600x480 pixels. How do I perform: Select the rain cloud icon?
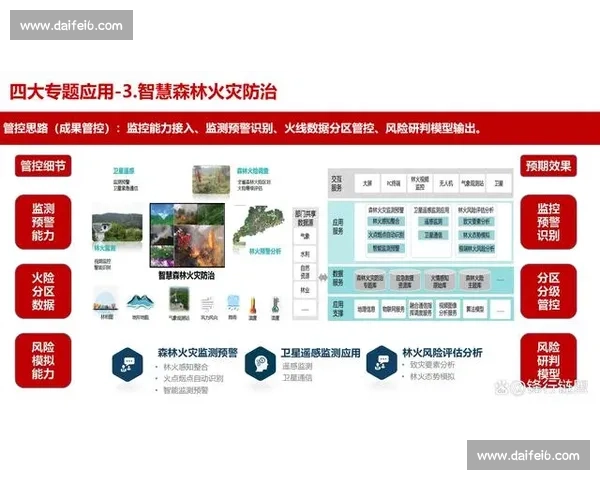[233, 304]
